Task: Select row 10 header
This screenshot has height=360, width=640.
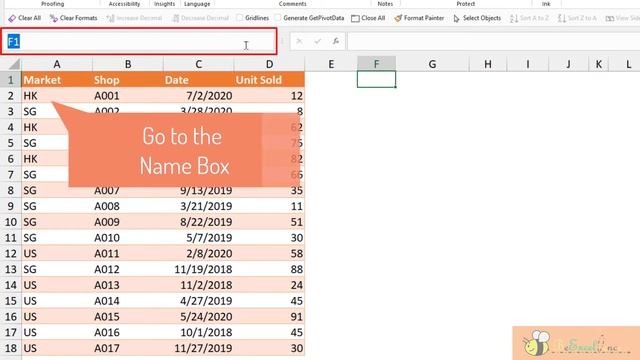Action: 11,222
